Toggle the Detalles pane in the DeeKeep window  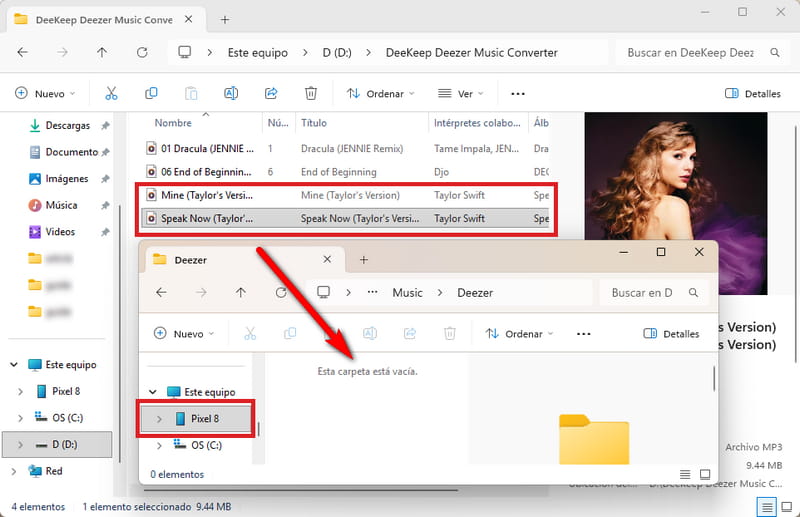753,93
